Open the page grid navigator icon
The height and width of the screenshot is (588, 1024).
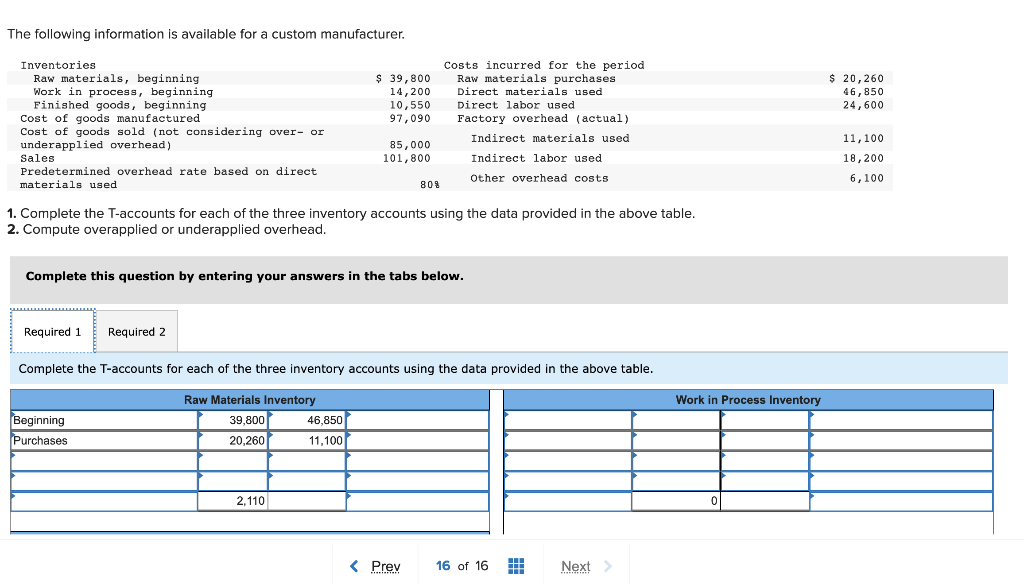[x=515, y=566]
